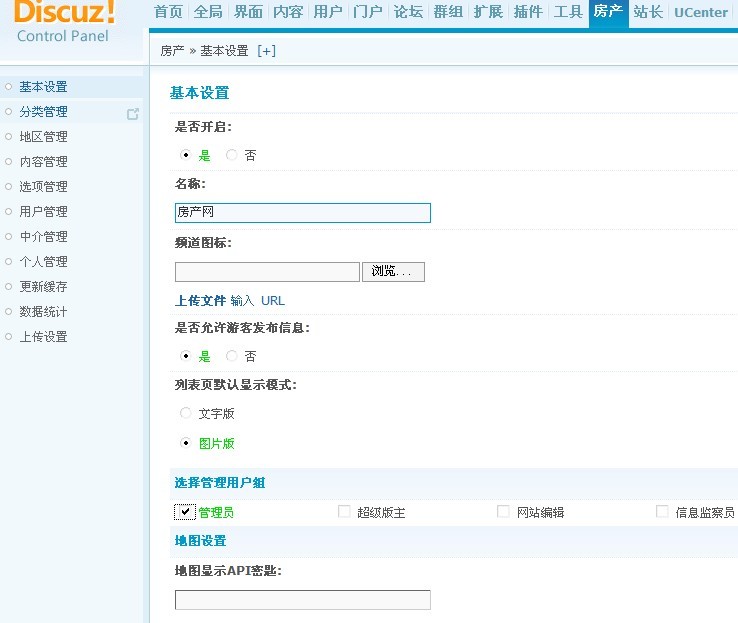Select the active 房产 top tab

[609, 12]
